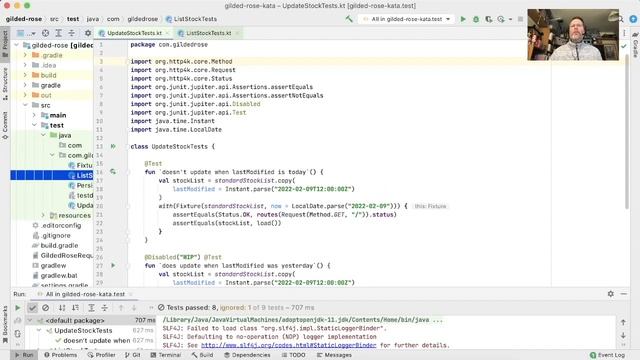Open Project tool window on left strip
This screenshot has width=640, height=360.
tap(5, 44)
